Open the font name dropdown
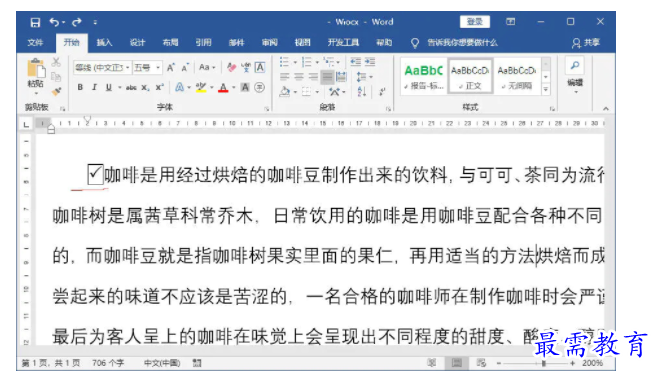The height and width of the screenshot is (376, 656). pyautogui.click(x=128, y=67)
